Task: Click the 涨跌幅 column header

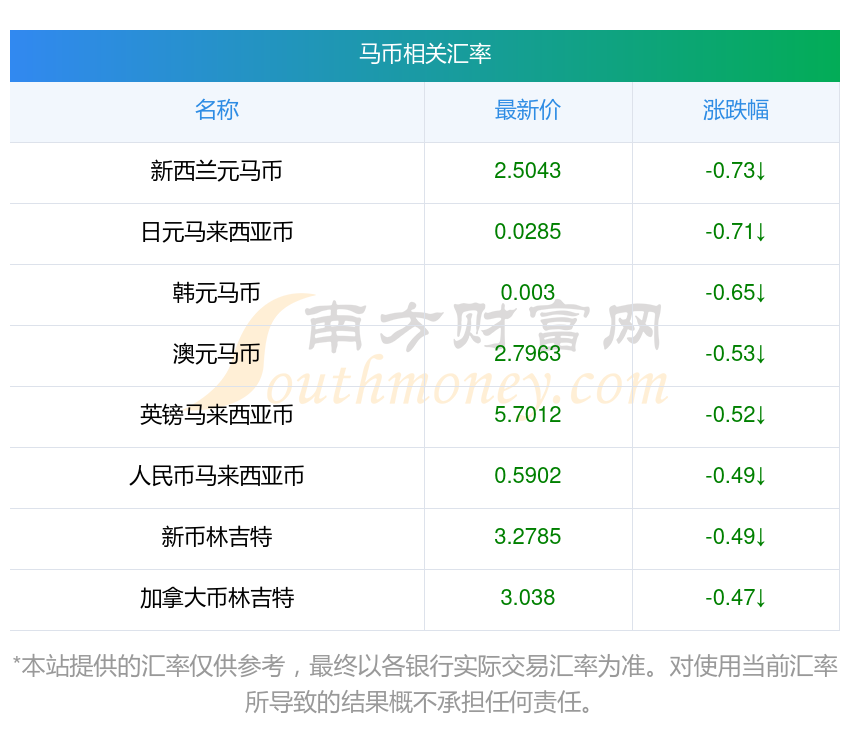Action: (736, 110)
